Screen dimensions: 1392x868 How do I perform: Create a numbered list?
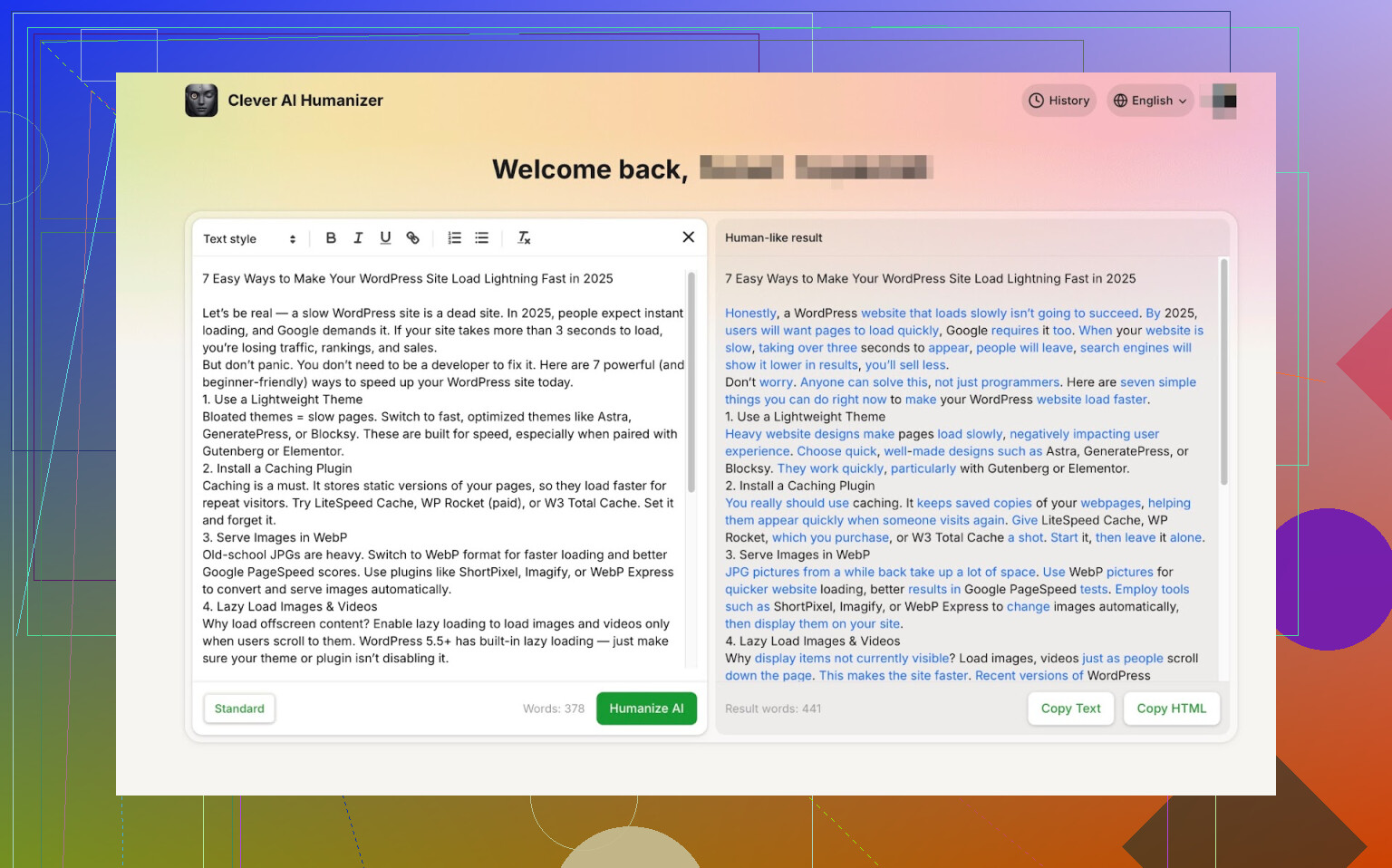click(x=455, y=238)
